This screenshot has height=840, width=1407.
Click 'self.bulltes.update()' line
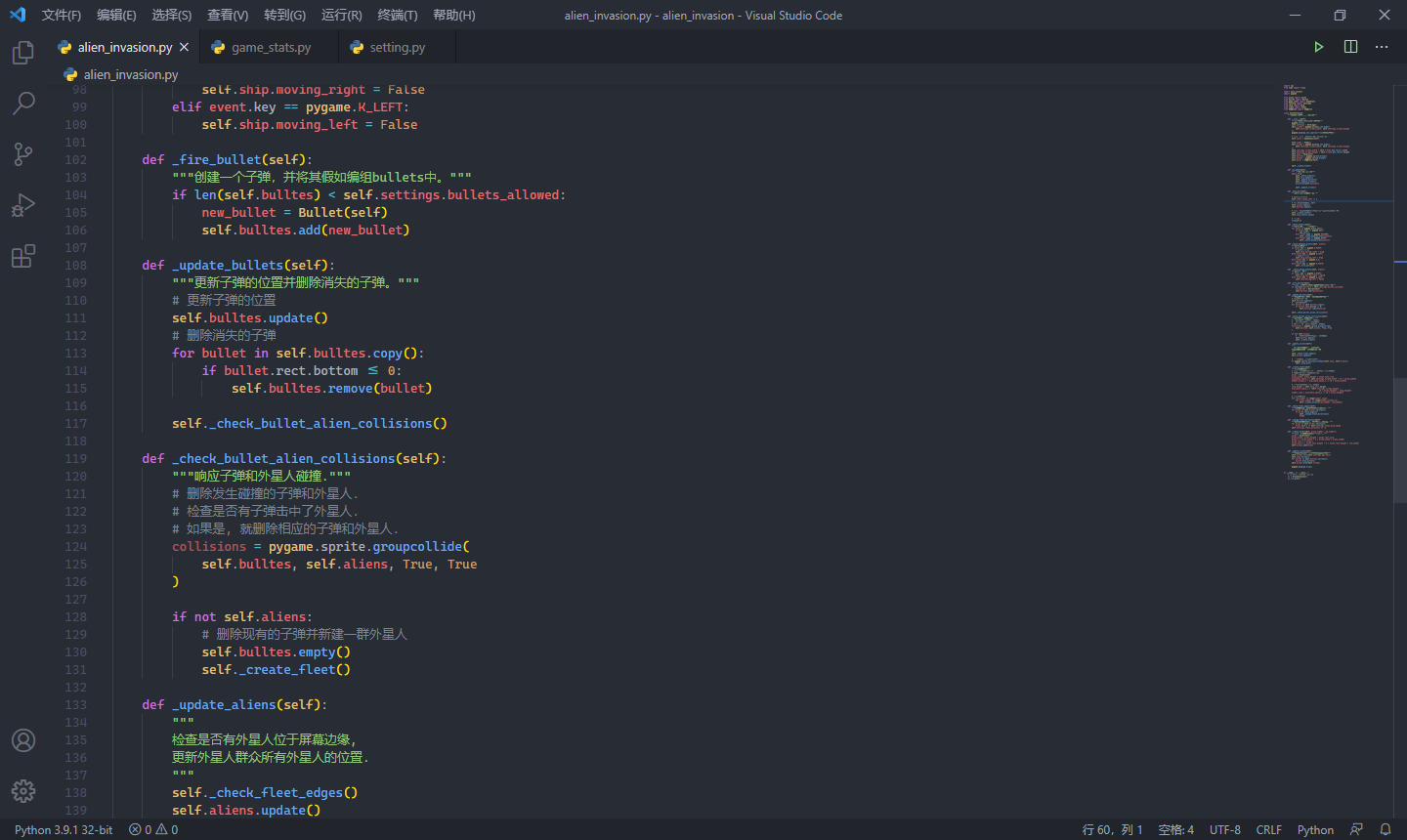[x=250, y=317]
